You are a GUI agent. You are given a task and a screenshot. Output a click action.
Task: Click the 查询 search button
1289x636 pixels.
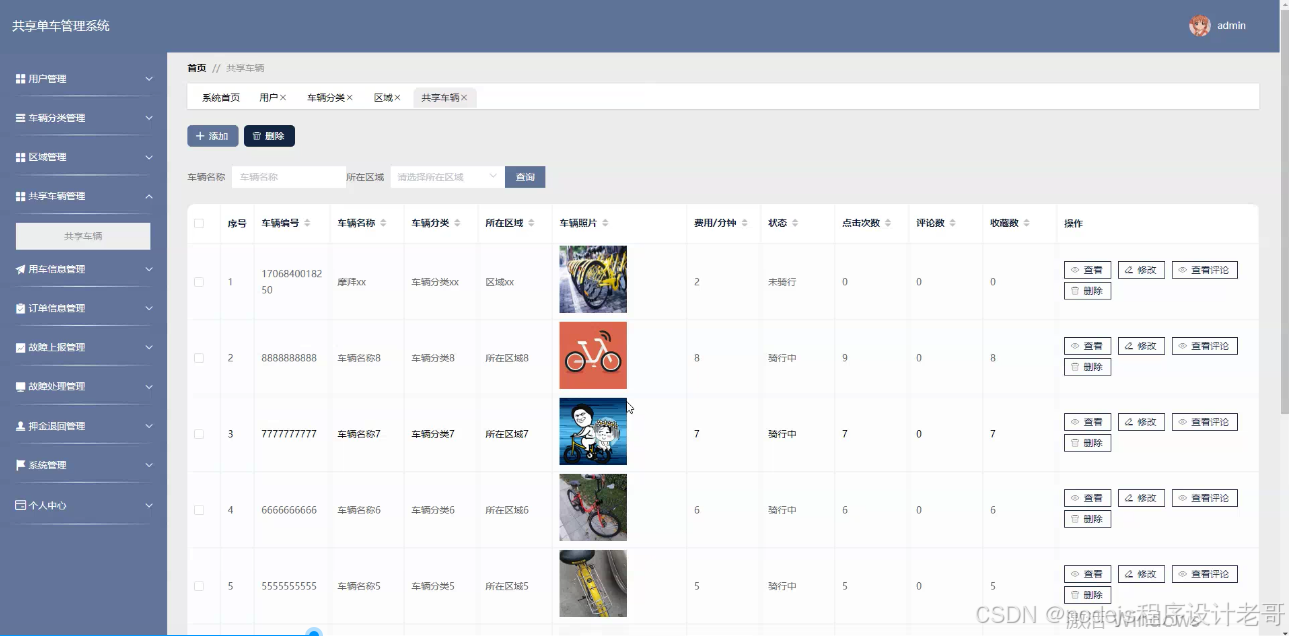pos(525,177)
